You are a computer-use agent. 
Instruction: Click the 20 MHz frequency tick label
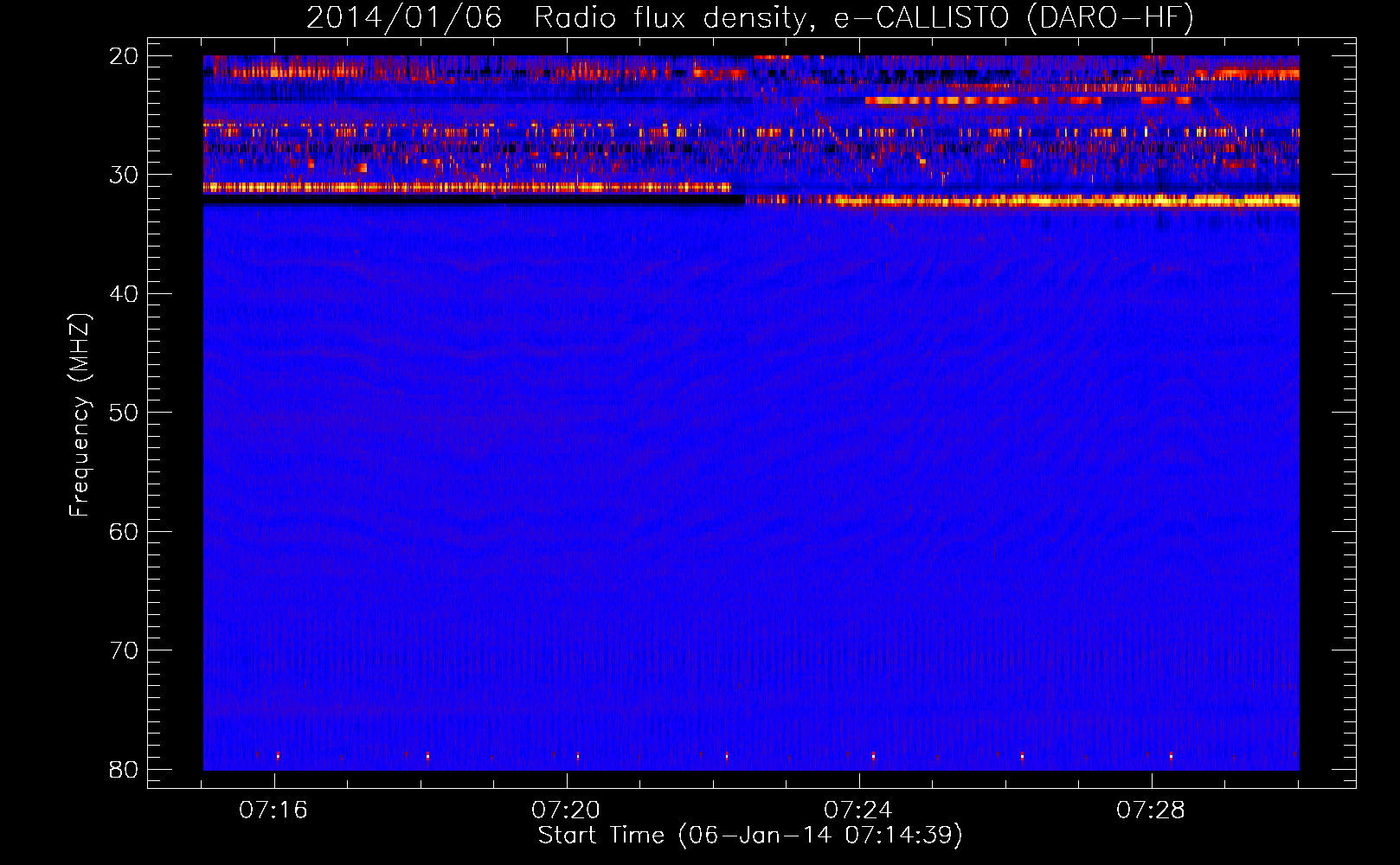[124, 56]
